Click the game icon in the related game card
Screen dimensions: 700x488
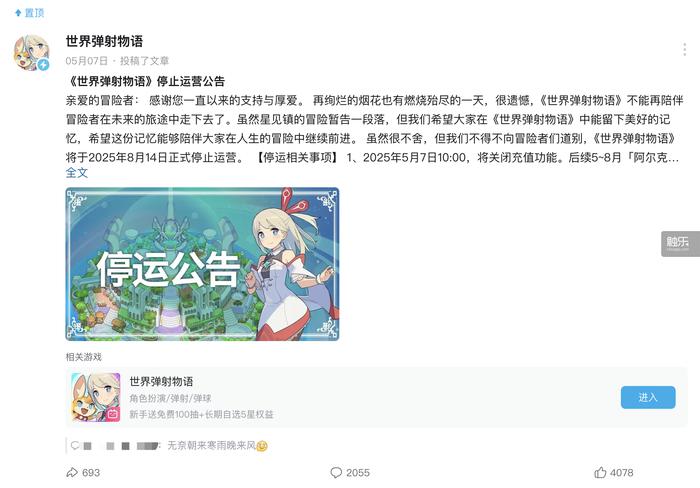96,397
